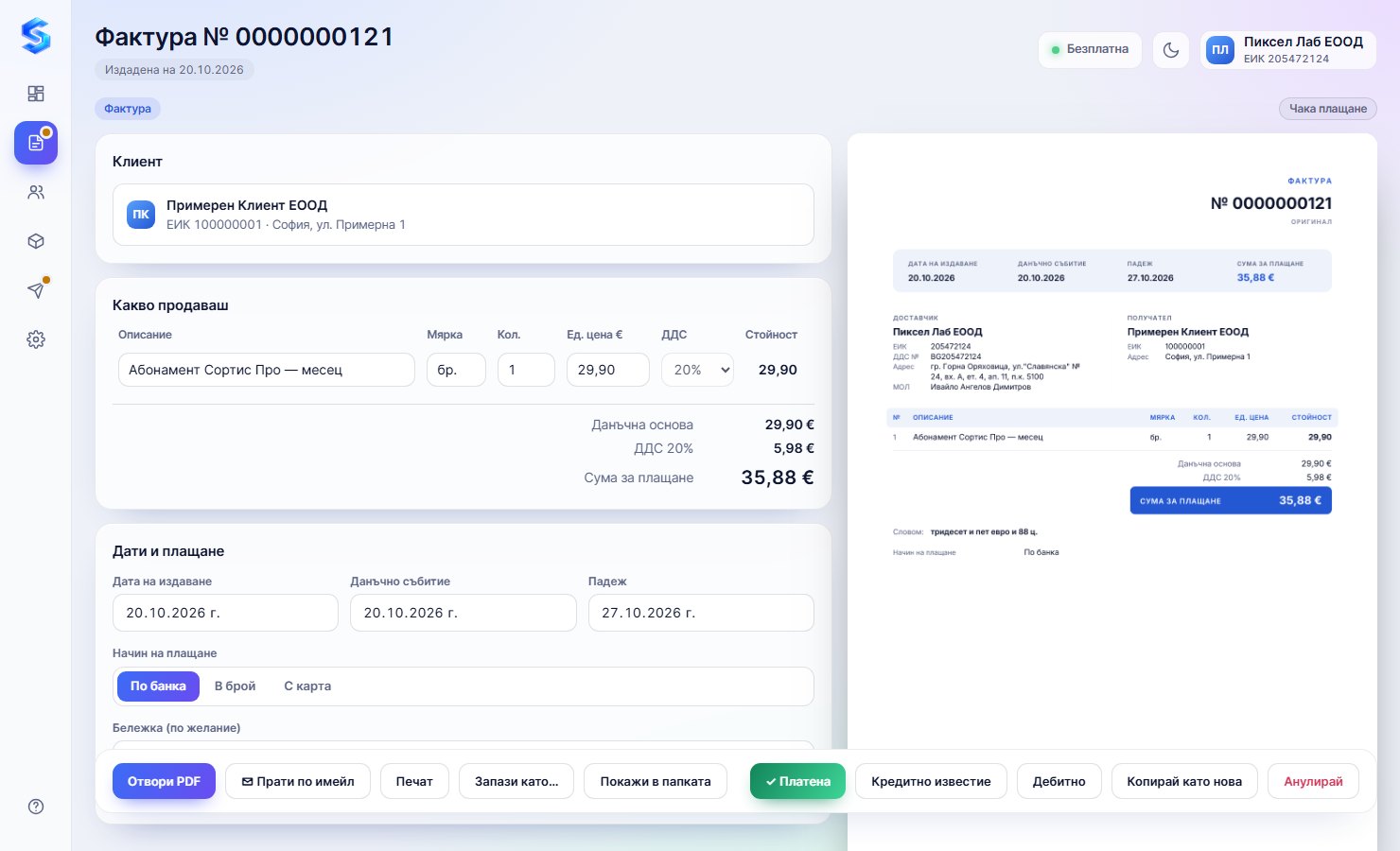Click the help question mark icon
1400x851 pixels.
click(x=36, y=807)
